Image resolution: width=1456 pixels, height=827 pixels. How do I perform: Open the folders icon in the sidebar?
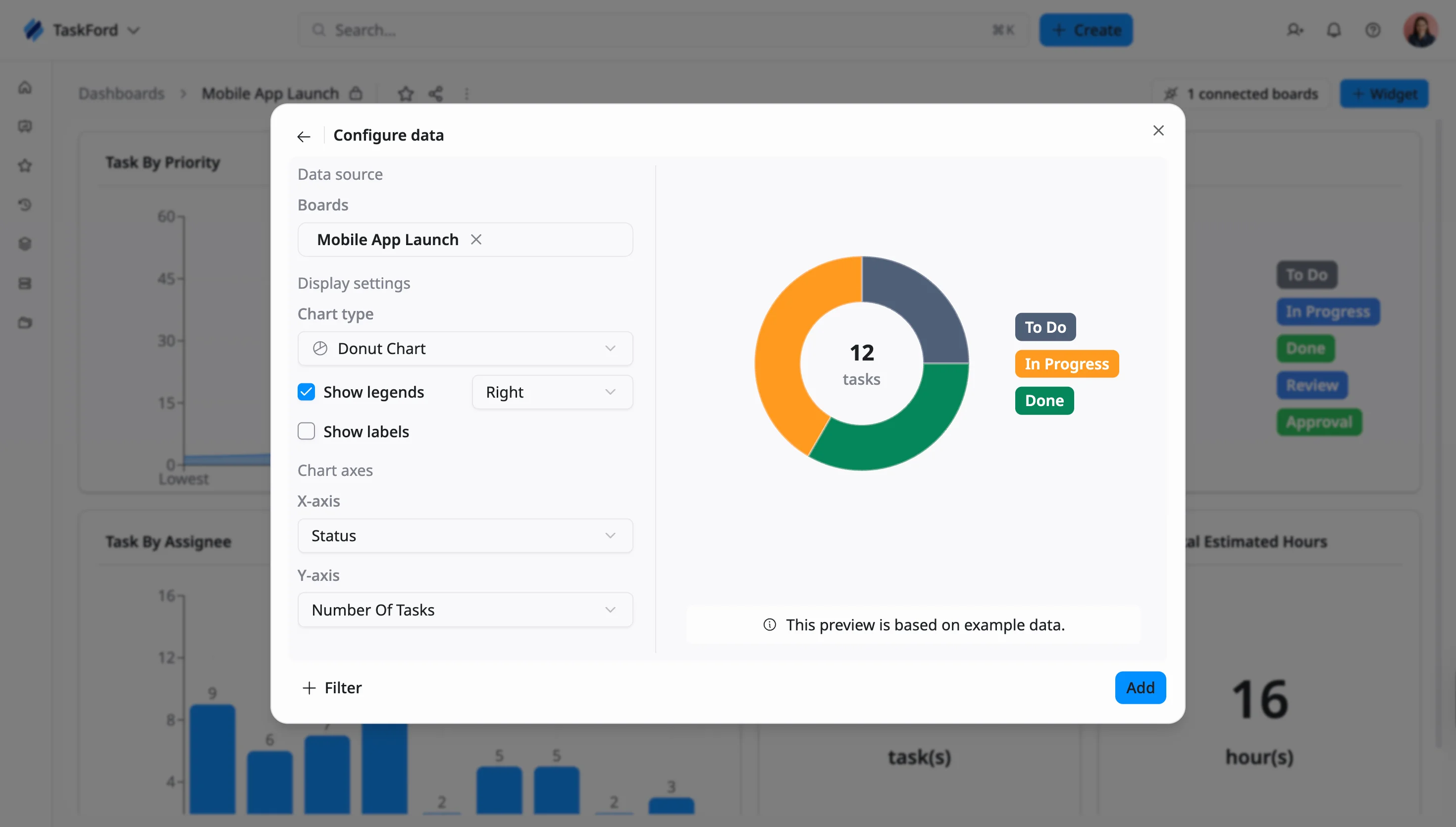point(25,322)
